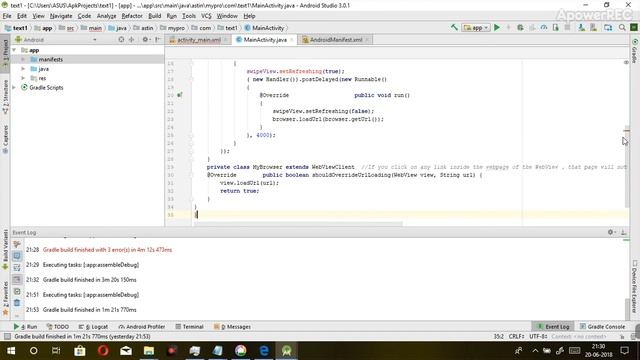Toggle the read-only lock in status bar
The image size is (640, 360).
pos(622,336)
